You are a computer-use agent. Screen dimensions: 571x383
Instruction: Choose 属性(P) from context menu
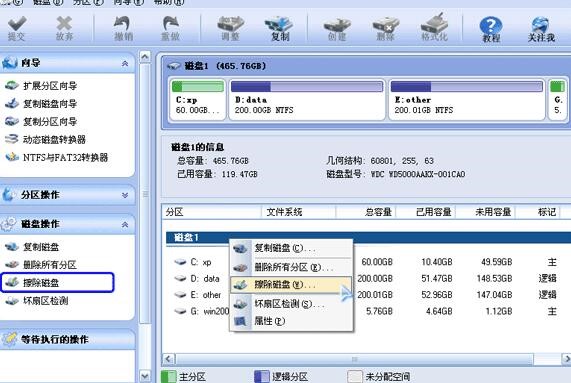click(291, 321)
